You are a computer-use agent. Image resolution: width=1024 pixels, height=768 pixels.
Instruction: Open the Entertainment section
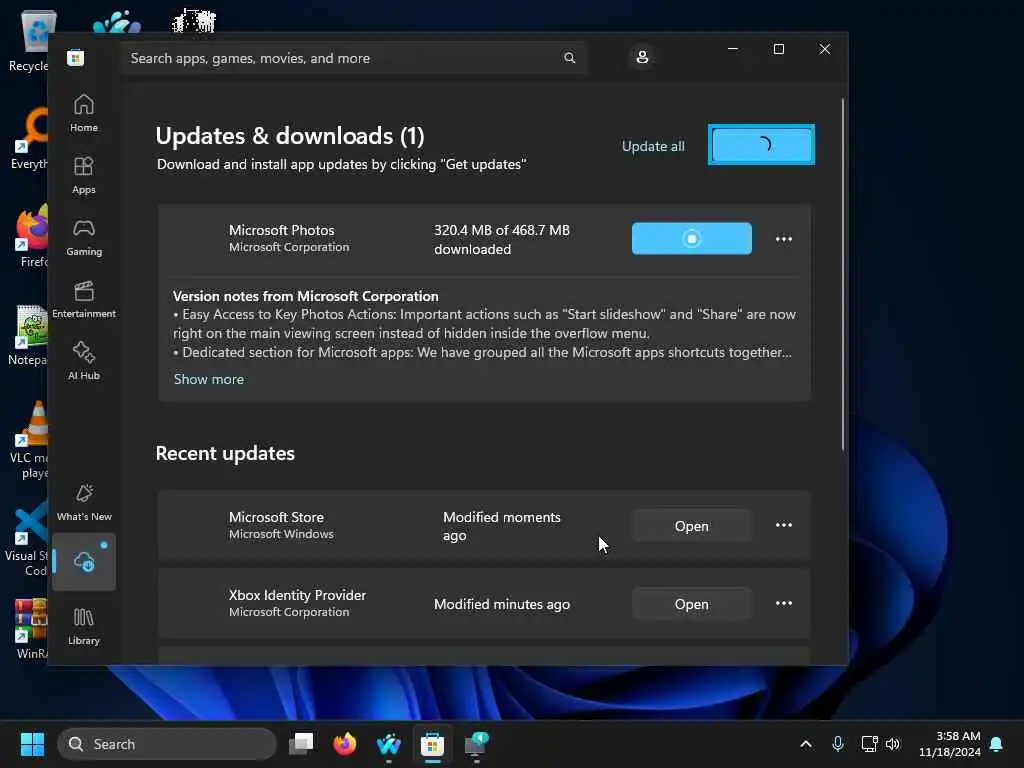[84, 299]
